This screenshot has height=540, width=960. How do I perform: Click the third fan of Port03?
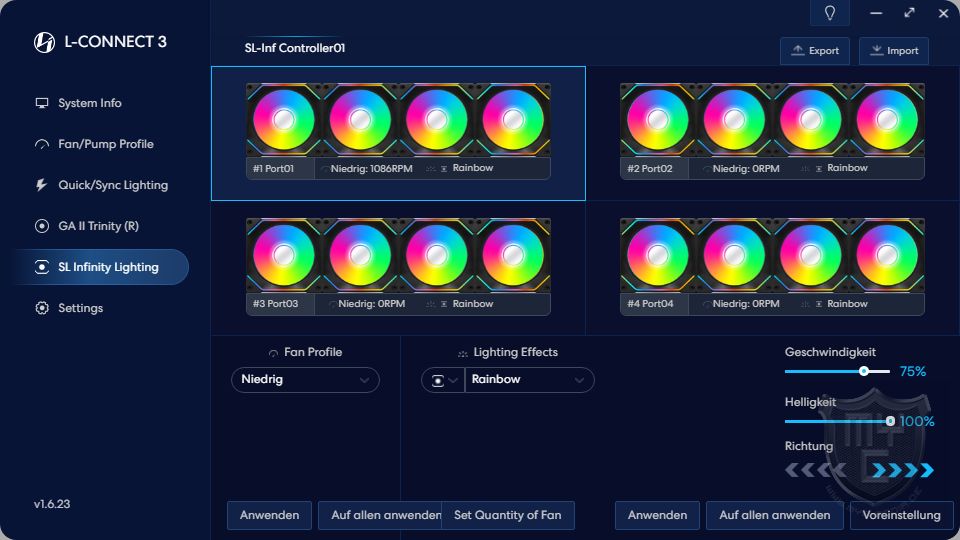[x=437, y=255]
